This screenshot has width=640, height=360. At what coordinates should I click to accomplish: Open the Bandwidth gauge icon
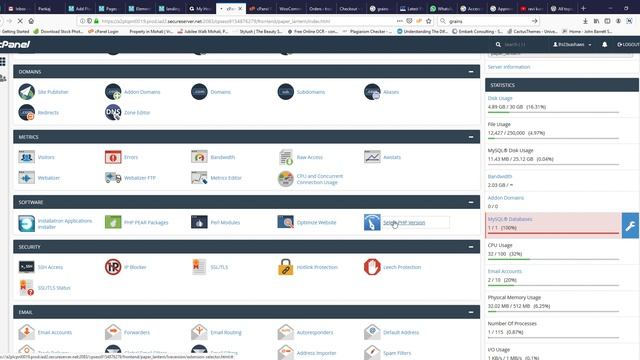tap(199, 157)
